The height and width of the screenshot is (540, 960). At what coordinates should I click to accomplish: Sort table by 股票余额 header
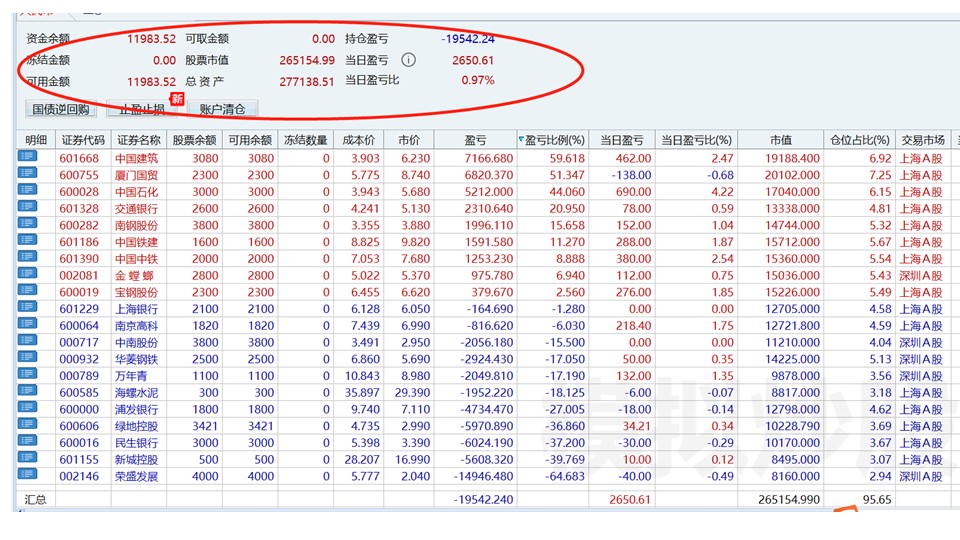(195, 140)
